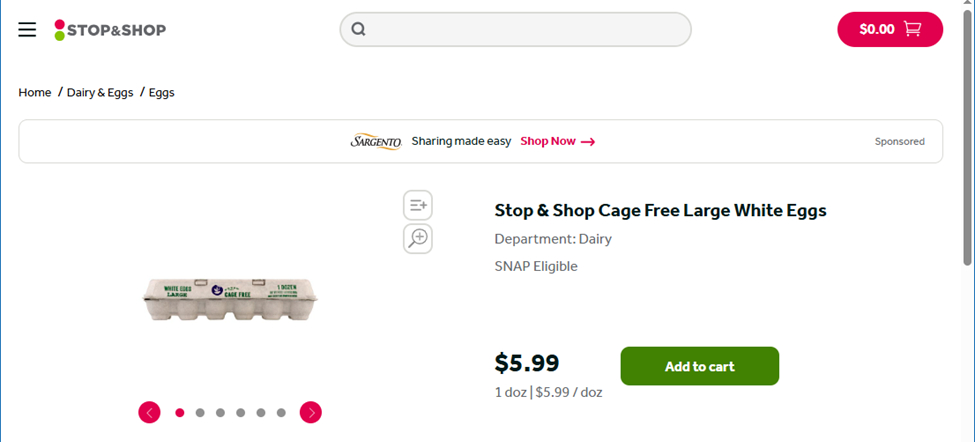Screen dimensions: 975x442
Task: Zoom into the product image
Action: [418, 238]
